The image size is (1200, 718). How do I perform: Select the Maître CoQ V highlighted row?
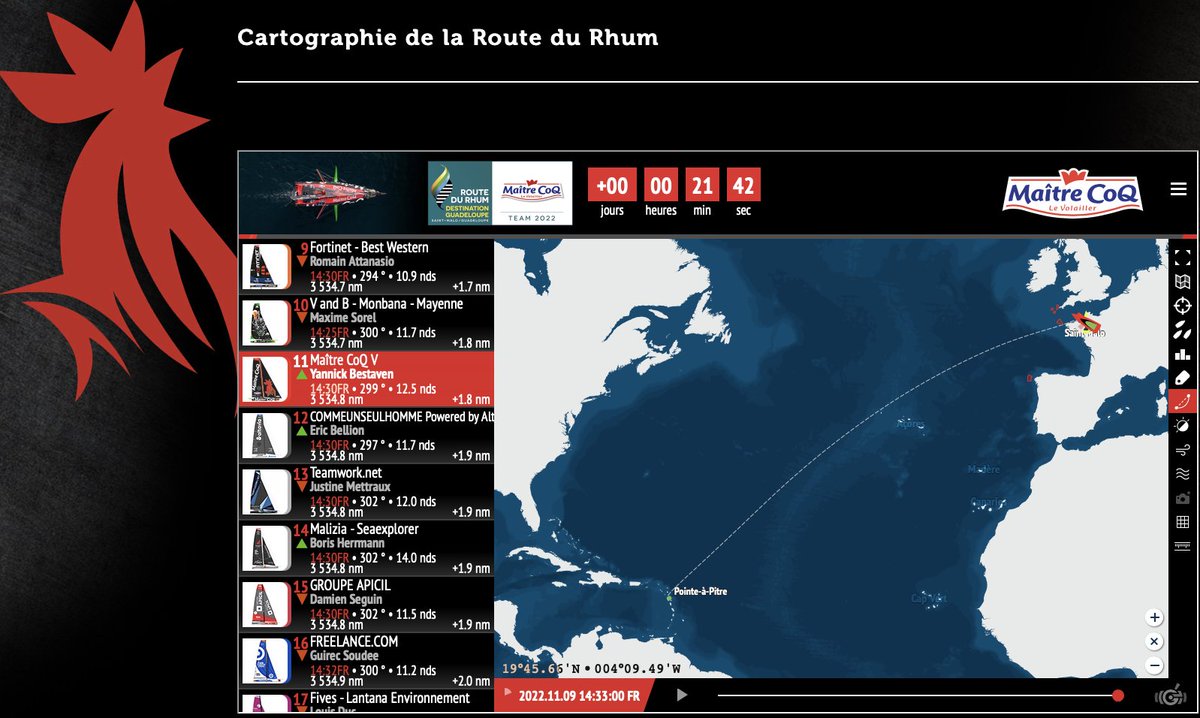click(366, 379)
